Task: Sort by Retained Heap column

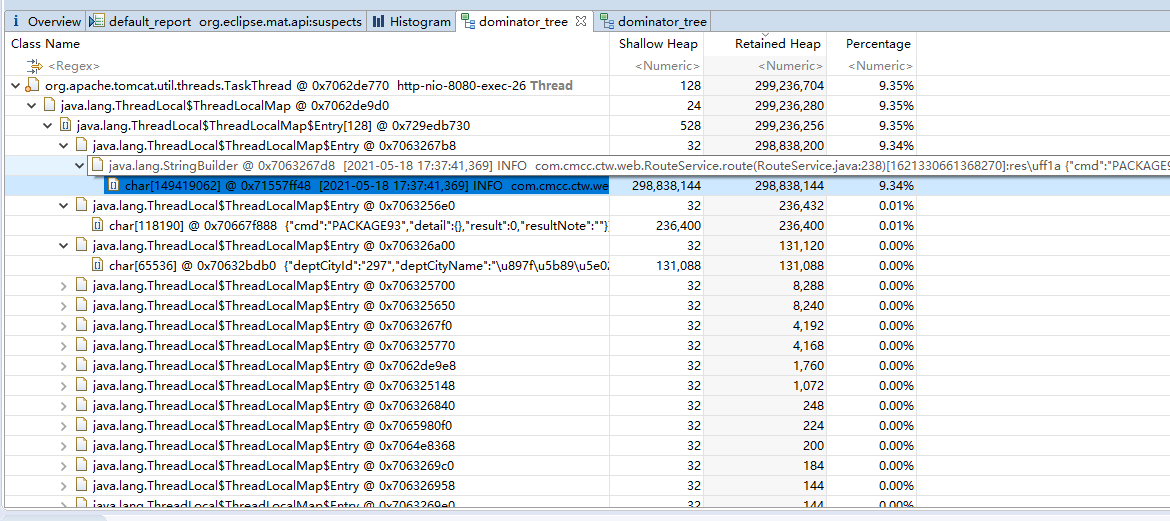Action: click(x=778, y=44)
